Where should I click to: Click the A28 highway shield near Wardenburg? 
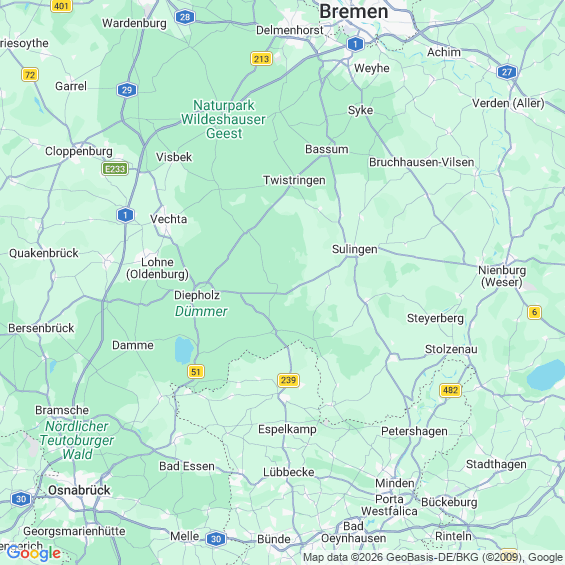coord(185,17)
